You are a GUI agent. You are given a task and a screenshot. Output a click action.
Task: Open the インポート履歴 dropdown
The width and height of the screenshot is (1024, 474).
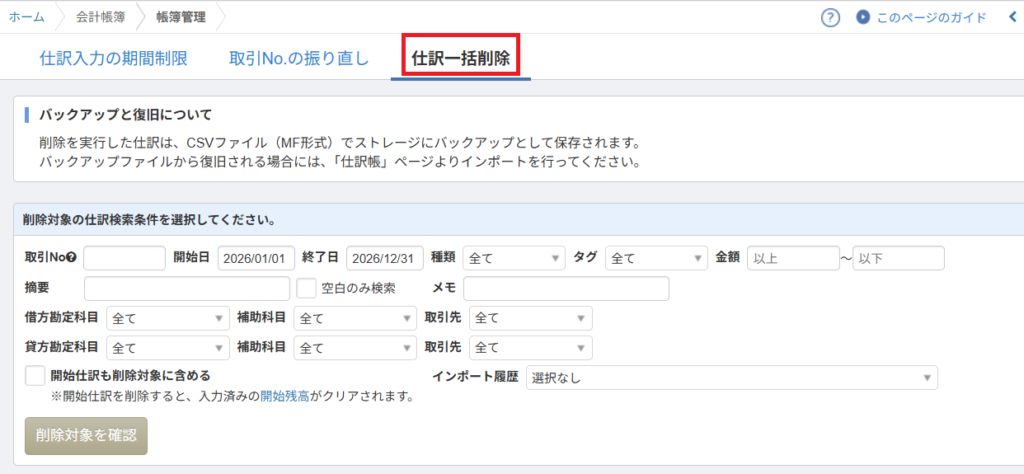pos(732,377)
